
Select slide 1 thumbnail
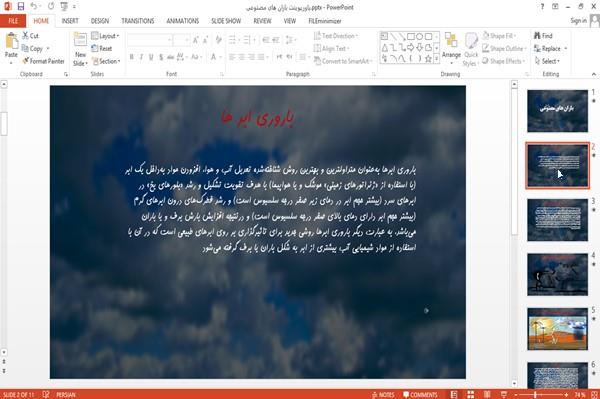(558, 111)
